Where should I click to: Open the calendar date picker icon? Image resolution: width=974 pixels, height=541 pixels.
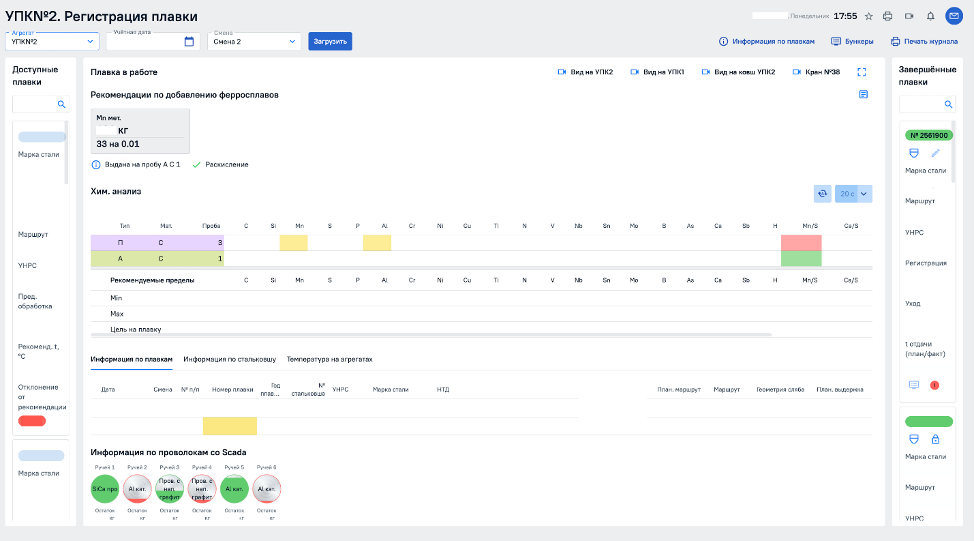189,41
